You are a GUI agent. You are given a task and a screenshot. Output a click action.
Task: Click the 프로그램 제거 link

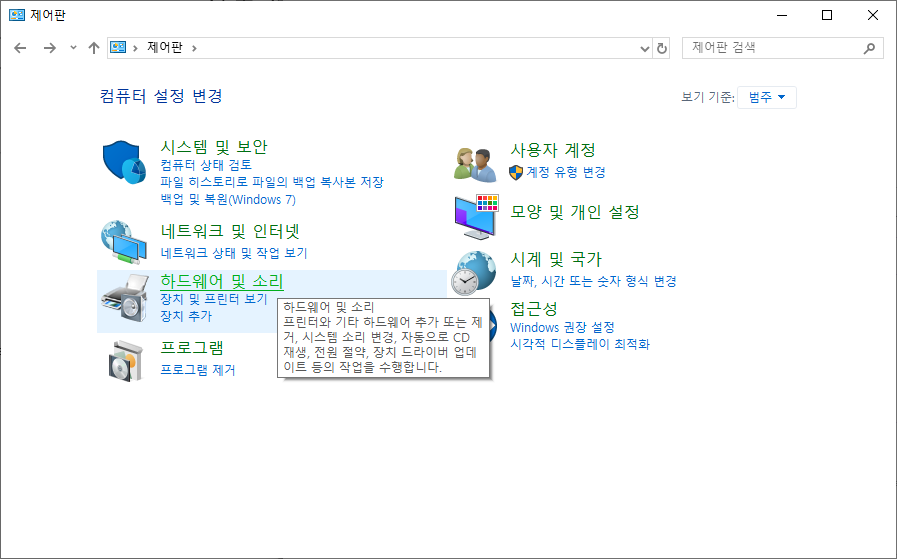[x=198, y=370]
